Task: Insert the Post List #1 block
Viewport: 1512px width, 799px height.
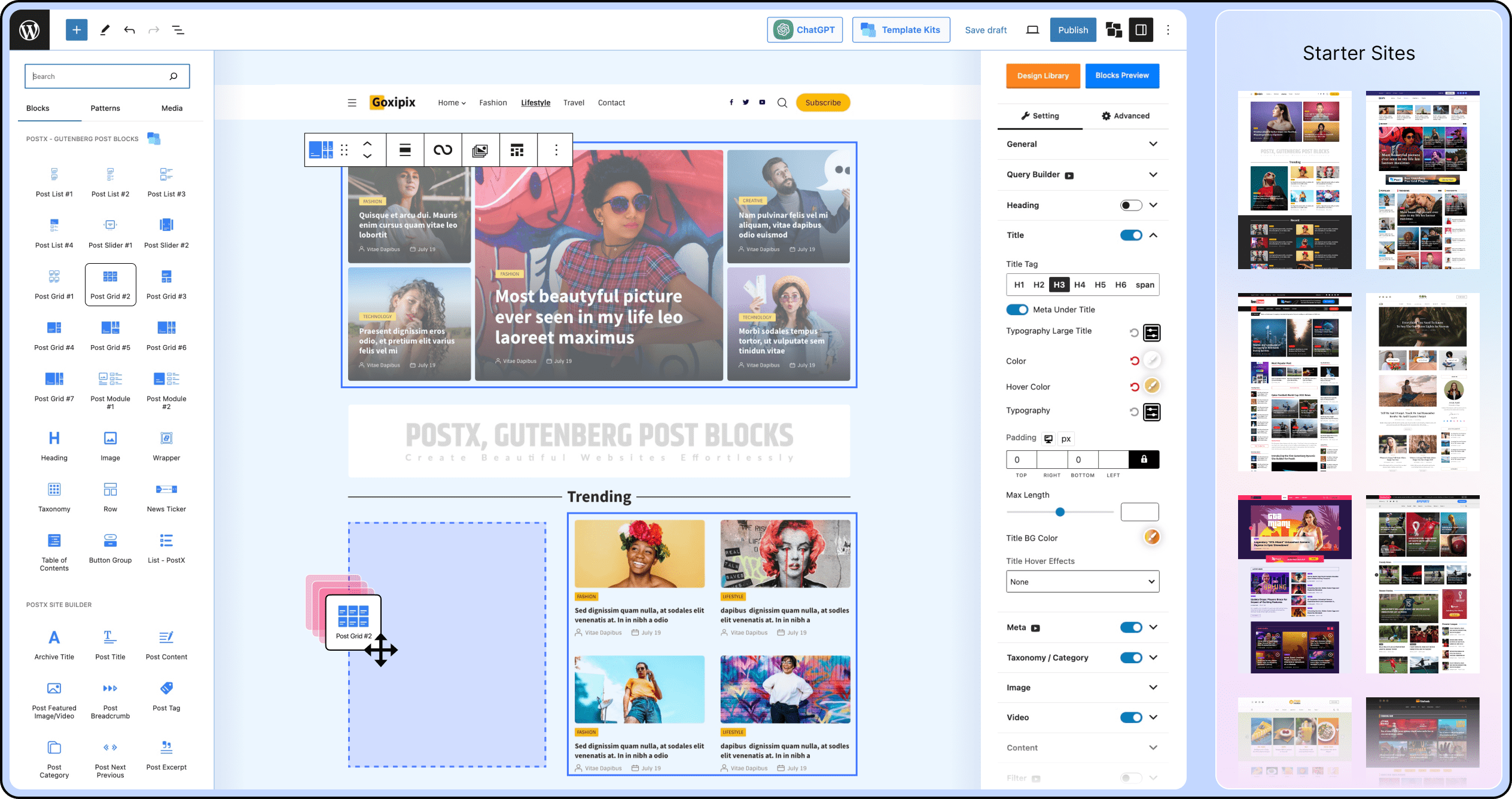Action: click(x=54, y=182)
